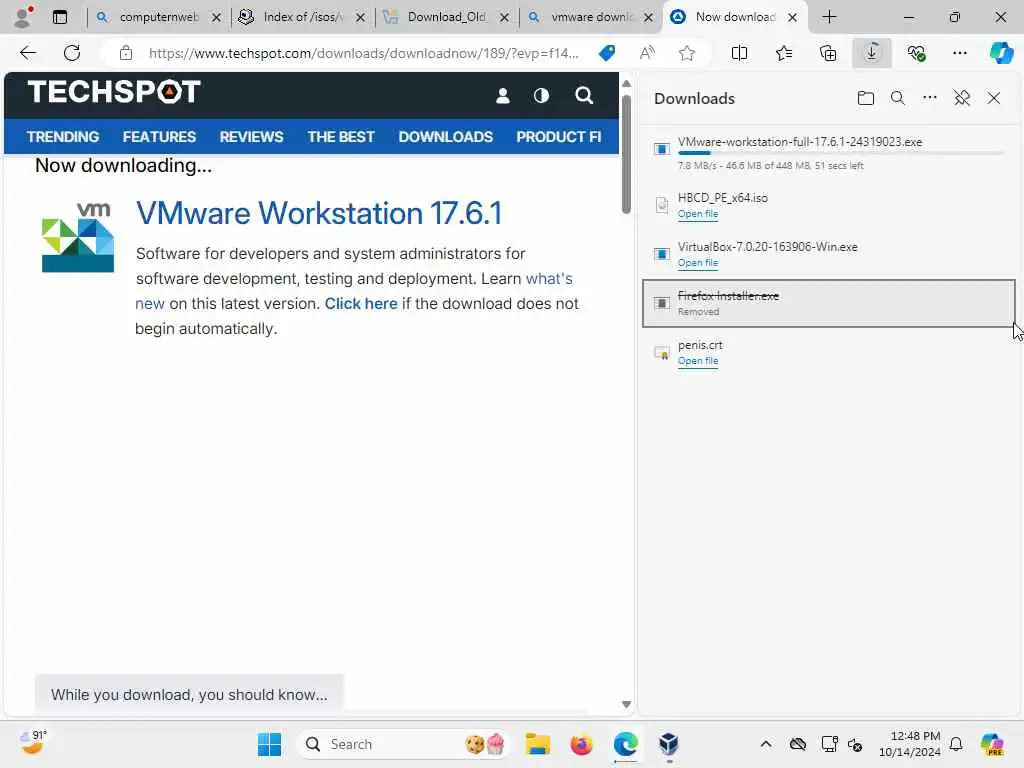Open file for VirtualBox-7.0.20-163906-Win.exe
This screenshot has height=768, width=1024.
697,263
